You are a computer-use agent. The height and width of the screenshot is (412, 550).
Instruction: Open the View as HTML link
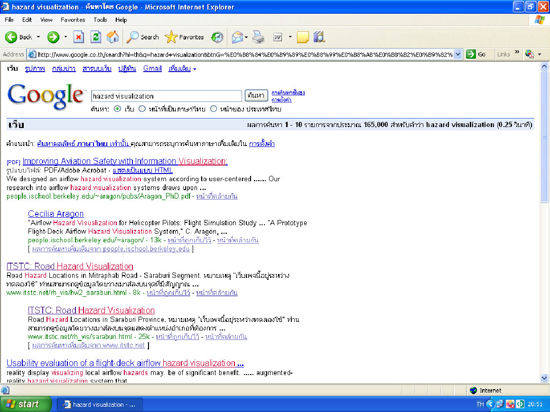(143, 170)
